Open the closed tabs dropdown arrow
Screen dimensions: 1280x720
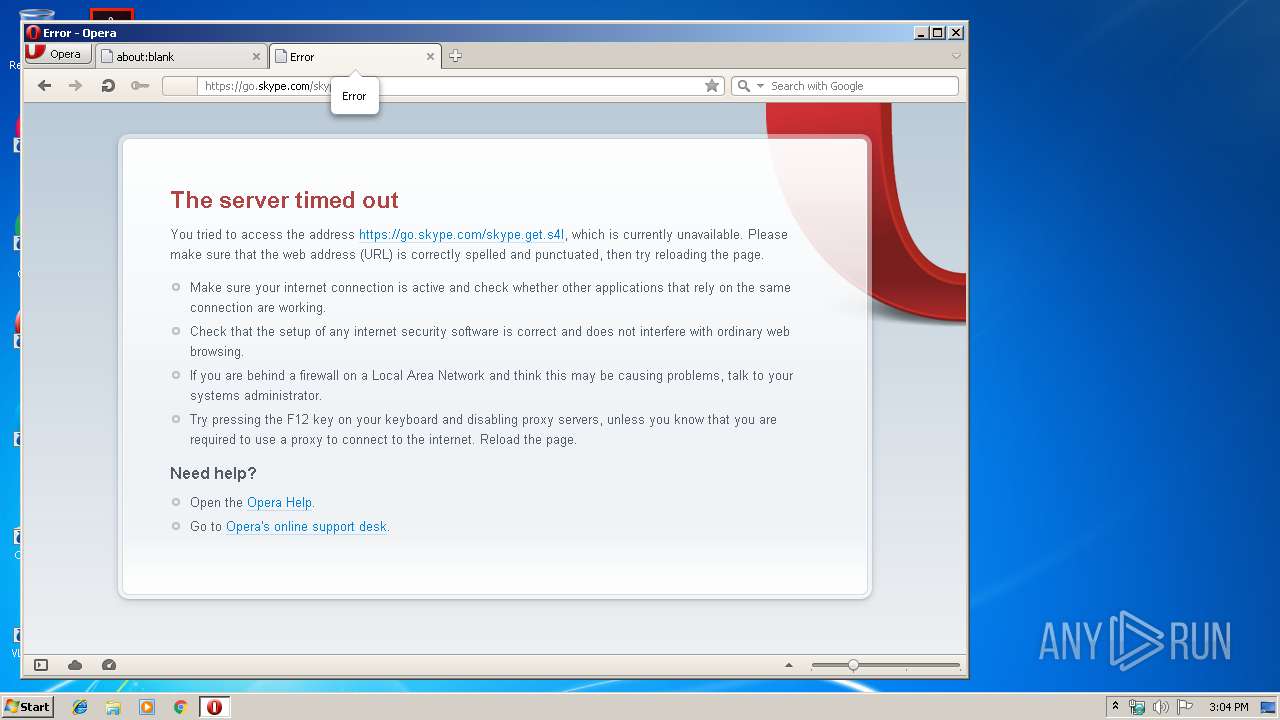[956, 56]
